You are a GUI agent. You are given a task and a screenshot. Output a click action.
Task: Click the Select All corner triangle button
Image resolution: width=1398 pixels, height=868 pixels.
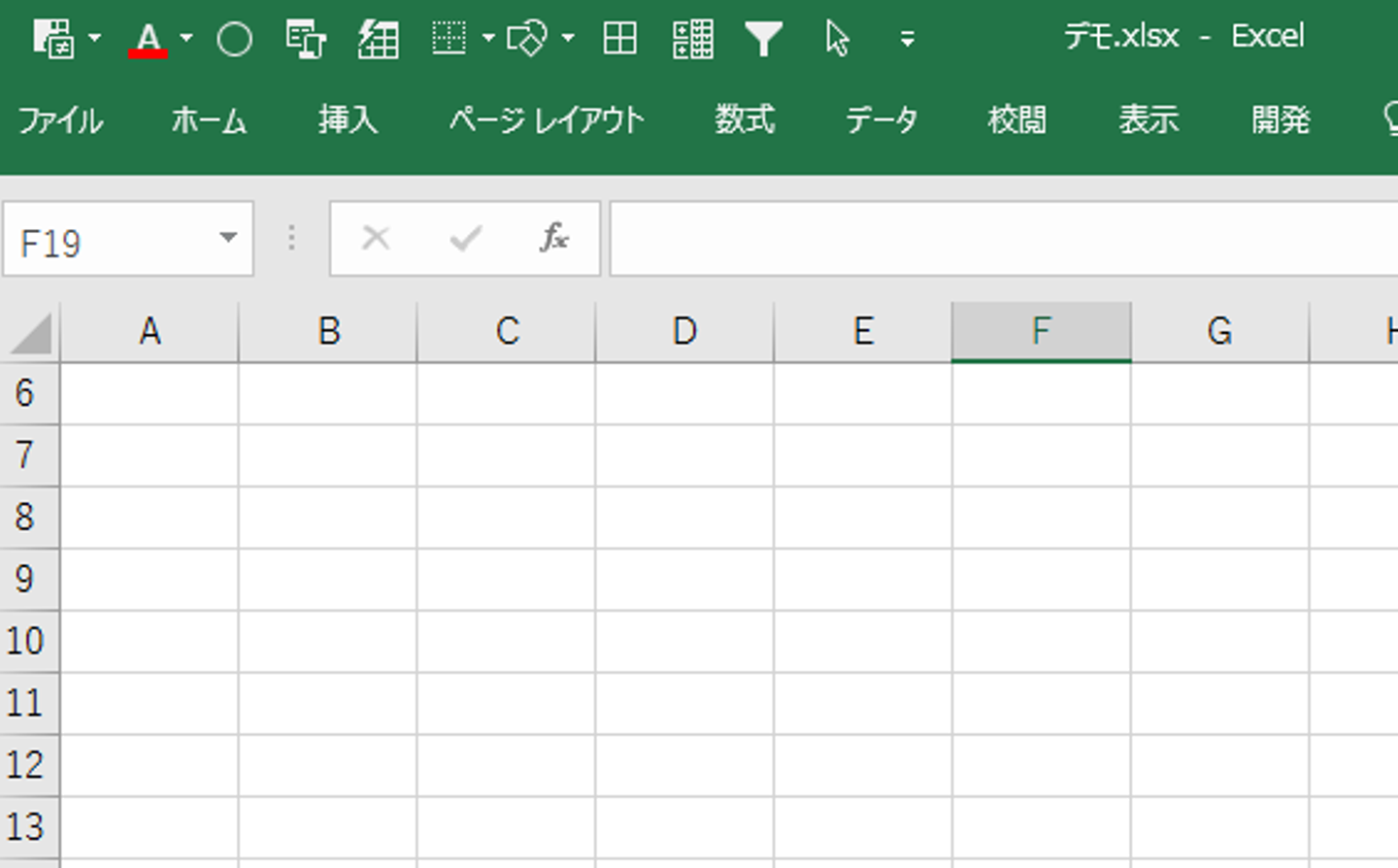coord(31,334)
